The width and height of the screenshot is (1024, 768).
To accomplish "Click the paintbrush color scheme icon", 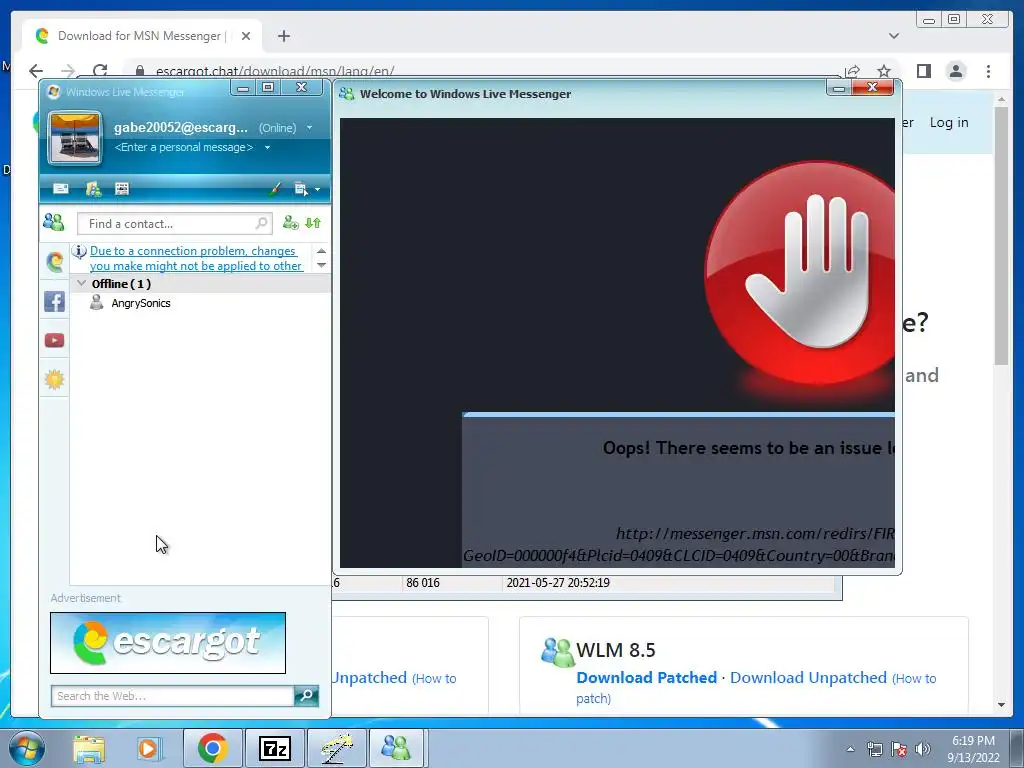I will tap(275, 189).
